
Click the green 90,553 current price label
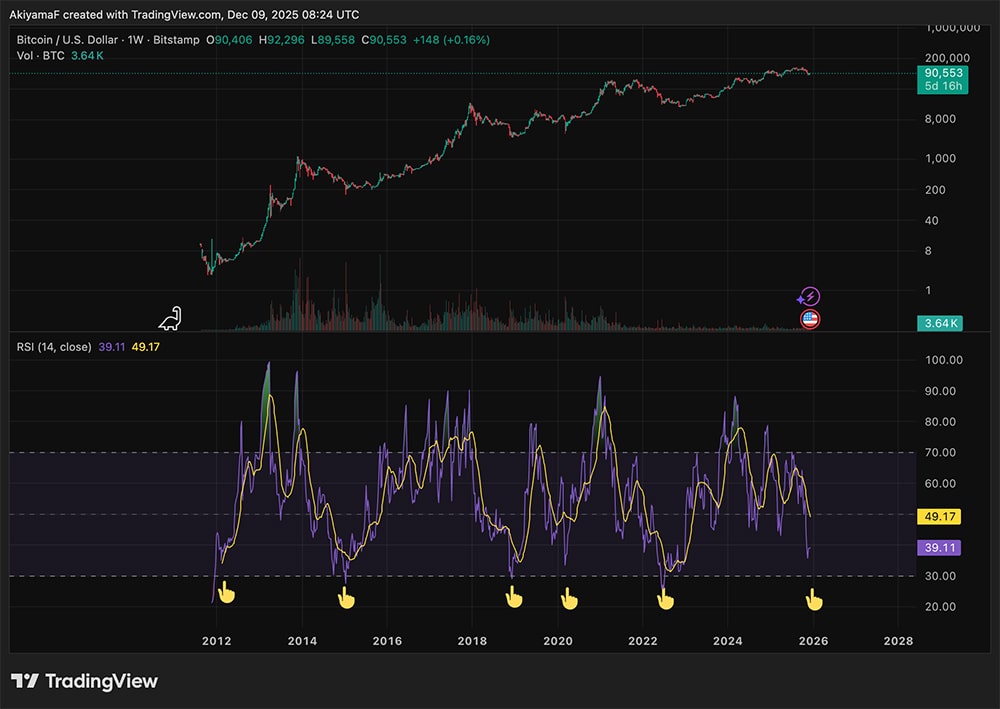pos(940,74)
